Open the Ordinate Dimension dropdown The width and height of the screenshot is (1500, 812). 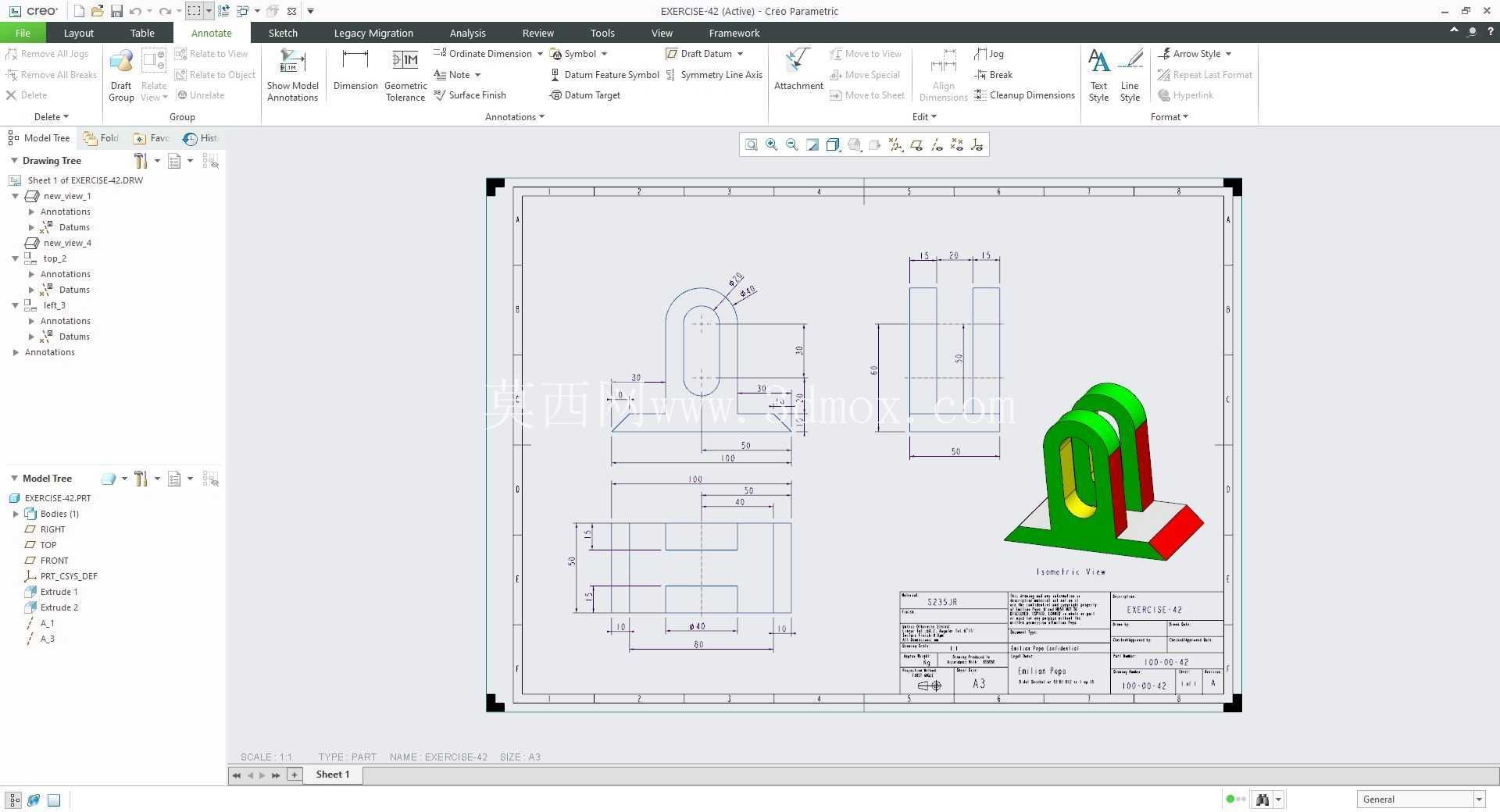click(540, 54)
